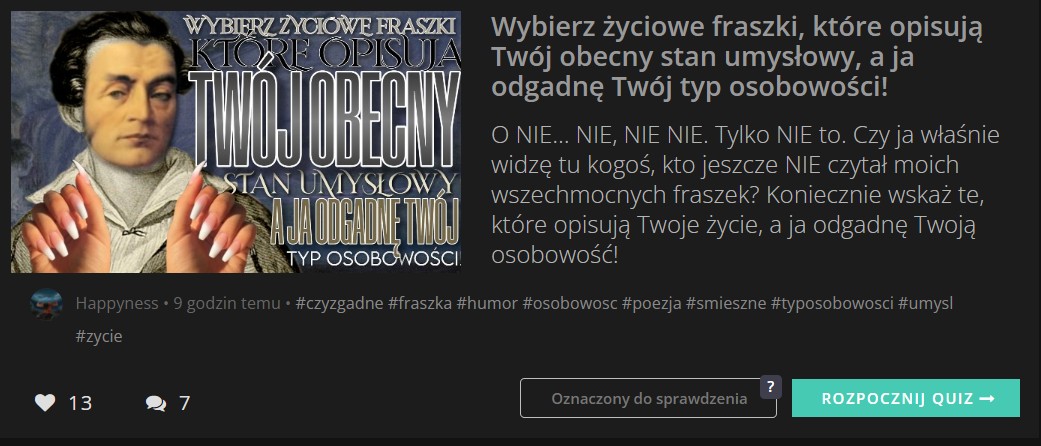The image size is (1041, 446).
Task: Select the #smieszne hashtag
Action: 726,304
